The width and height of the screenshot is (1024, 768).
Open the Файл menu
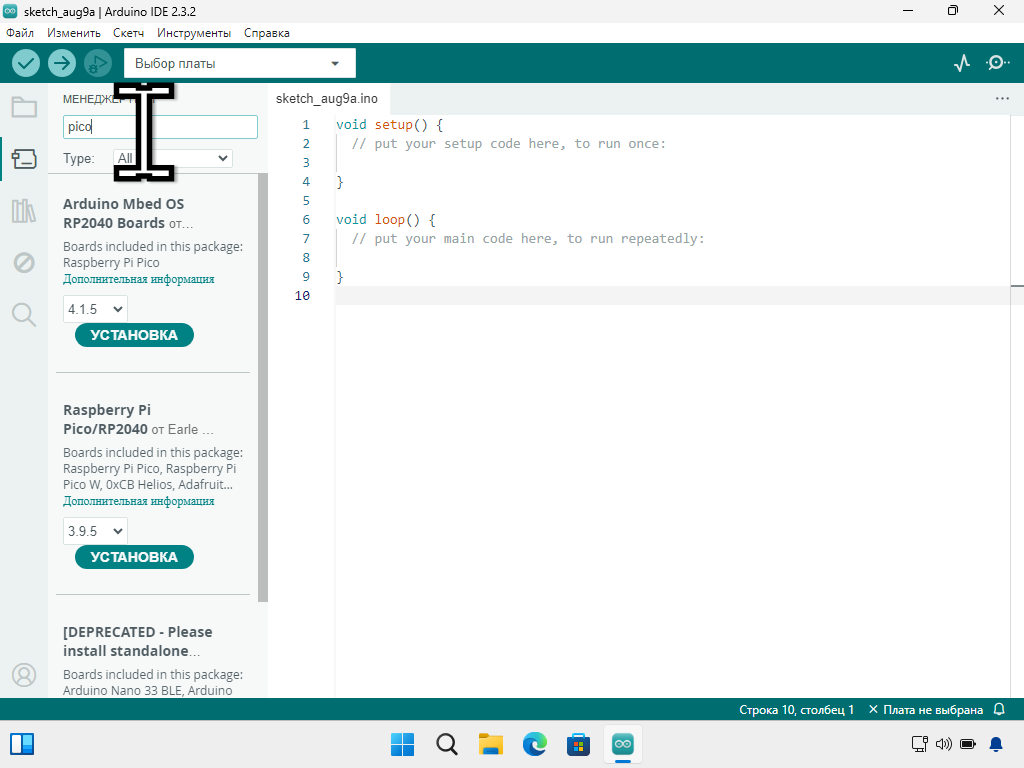click(x=20, y=33)
